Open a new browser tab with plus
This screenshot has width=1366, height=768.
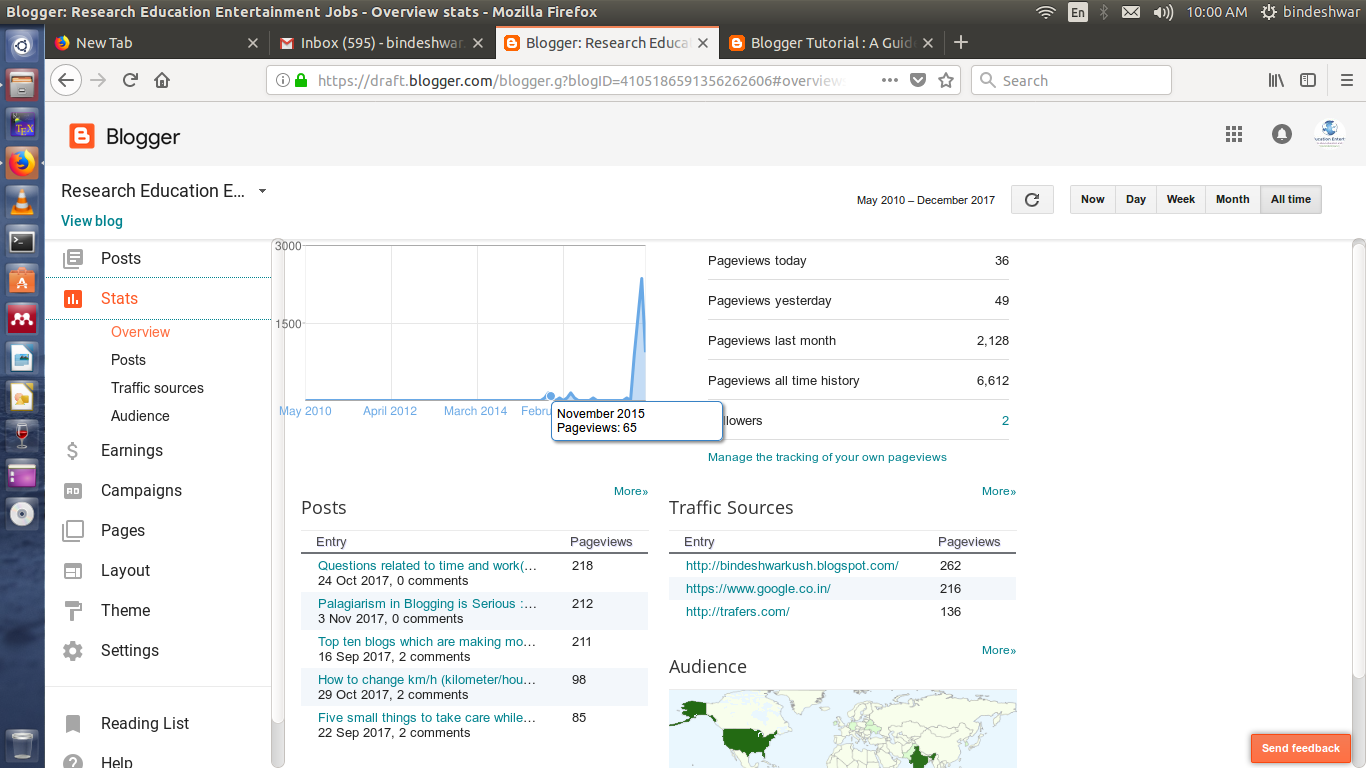click(x=961, y=42)
